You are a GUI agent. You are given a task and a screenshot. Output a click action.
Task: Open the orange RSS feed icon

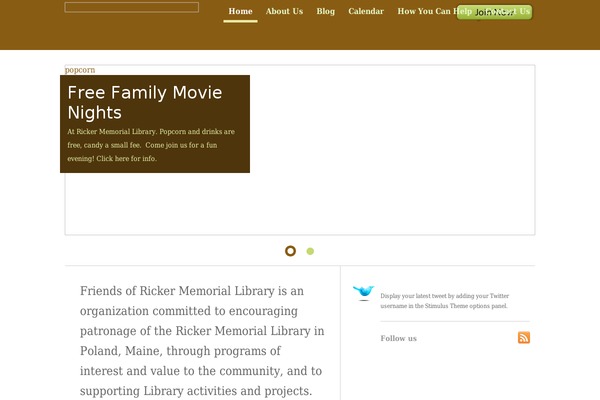click(524, 338)
